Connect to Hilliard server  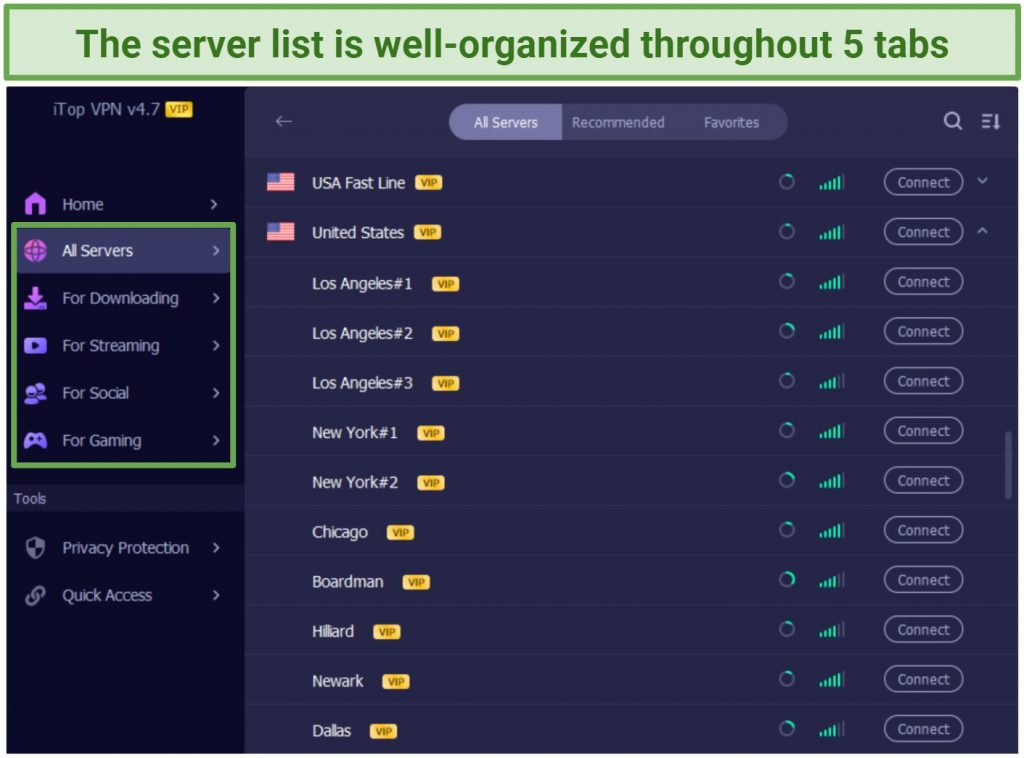(x=923, y=629)
